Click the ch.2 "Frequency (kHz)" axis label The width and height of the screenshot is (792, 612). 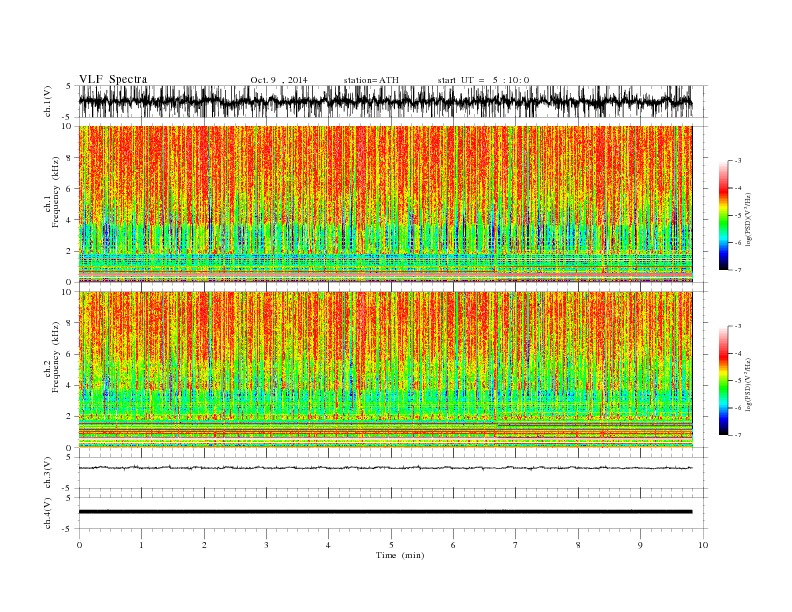tap(56, 357)
